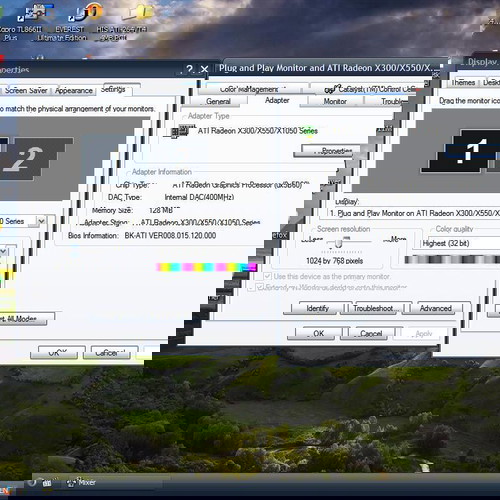Click the glitched Cancel button in left window
Screen dimensions: 500x500
tap(110, 352)
